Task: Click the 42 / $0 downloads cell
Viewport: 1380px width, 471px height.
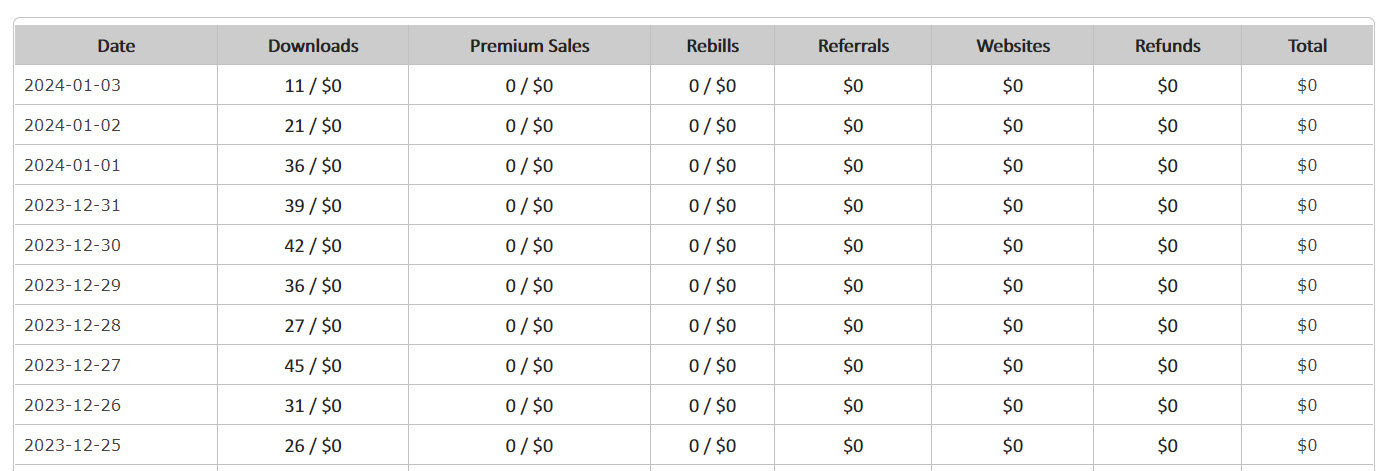Action: 313,245
